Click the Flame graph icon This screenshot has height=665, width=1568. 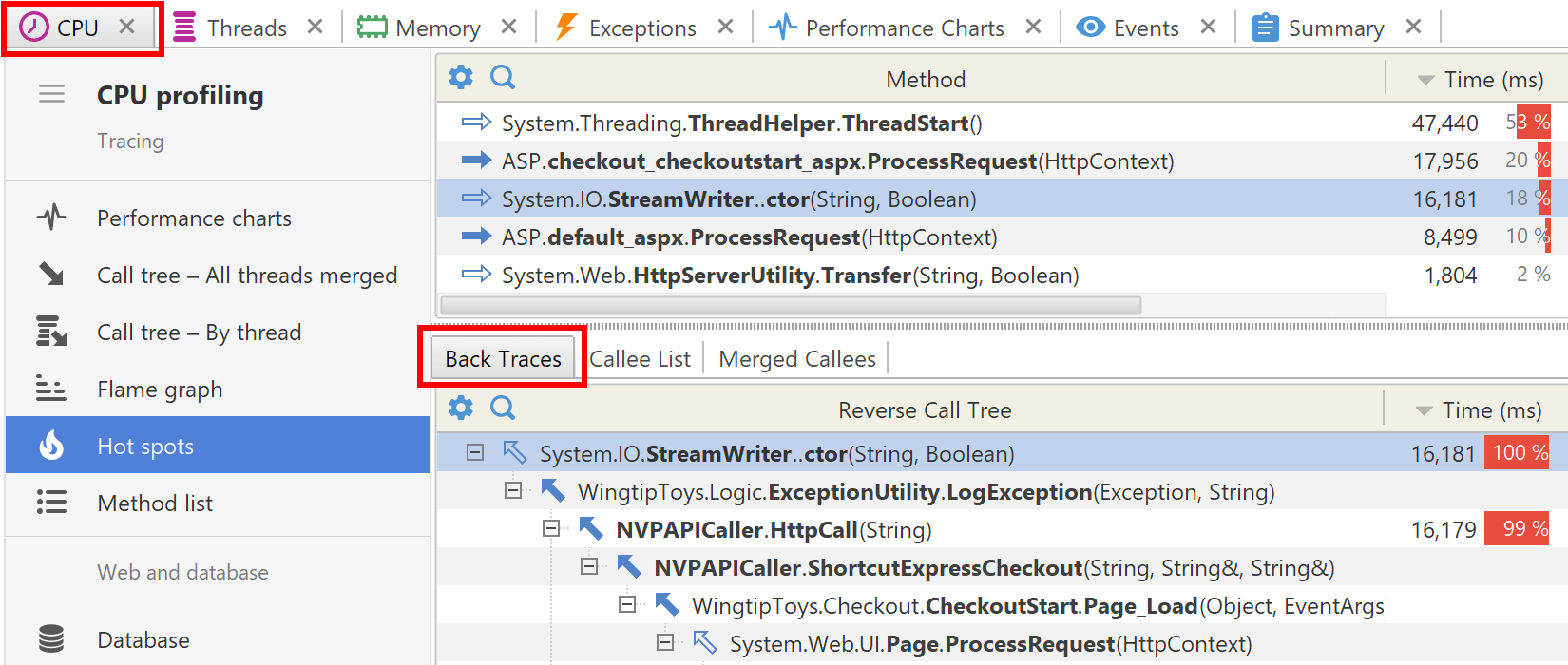point(51,389)
